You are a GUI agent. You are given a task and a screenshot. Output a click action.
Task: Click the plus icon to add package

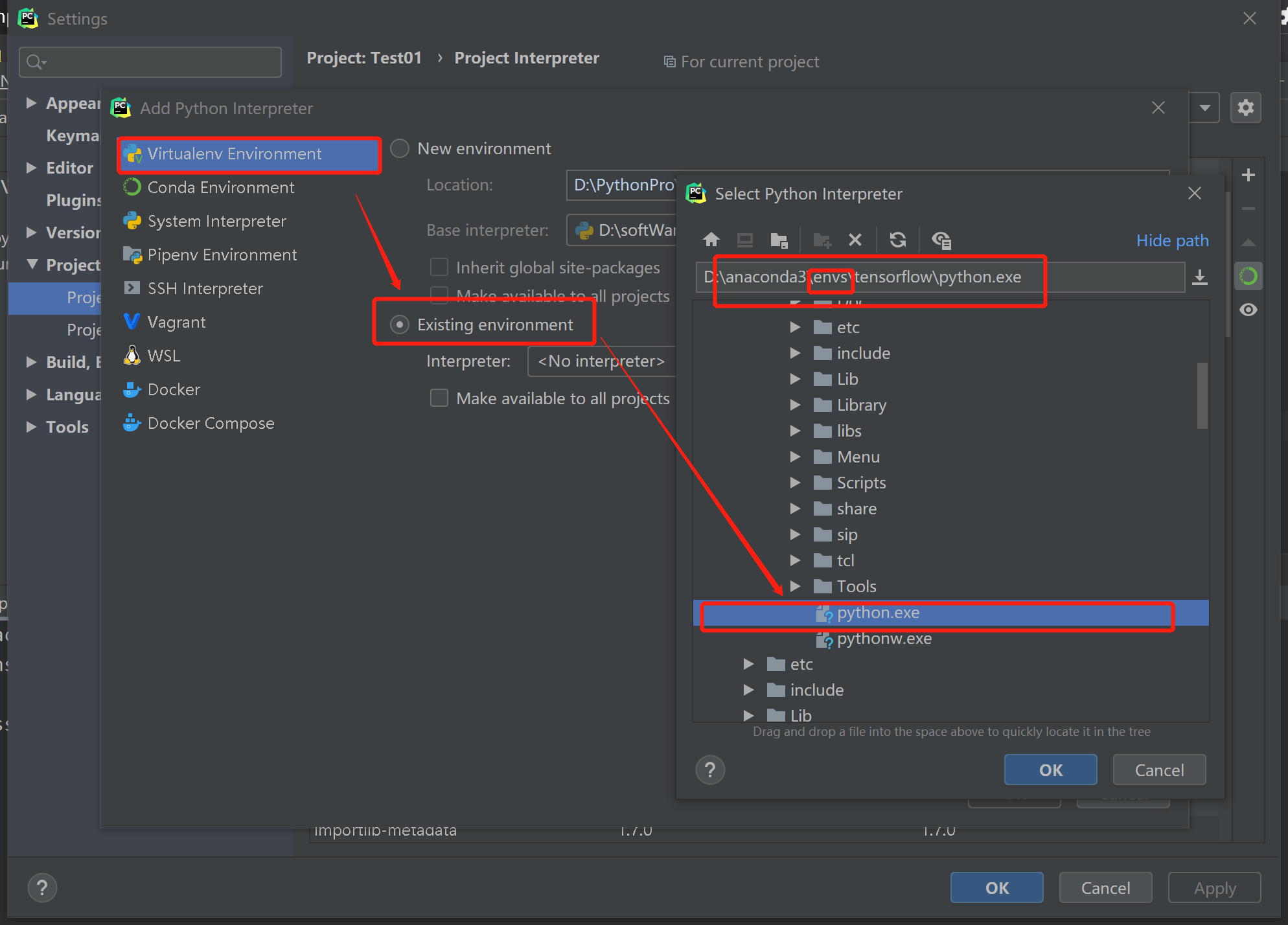[1248, 175]
